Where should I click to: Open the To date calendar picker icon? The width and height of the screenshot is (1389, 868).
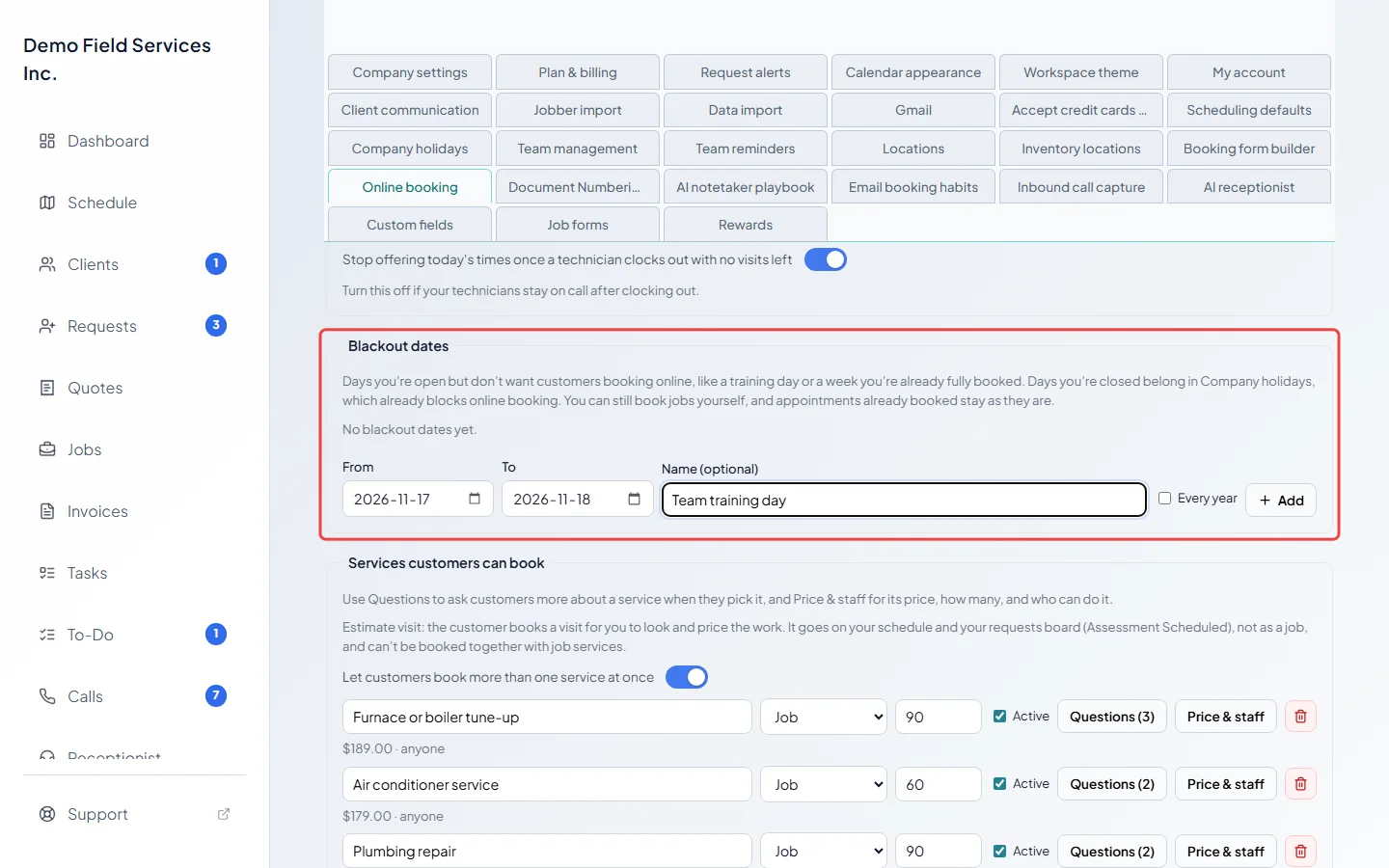(634, 499)
